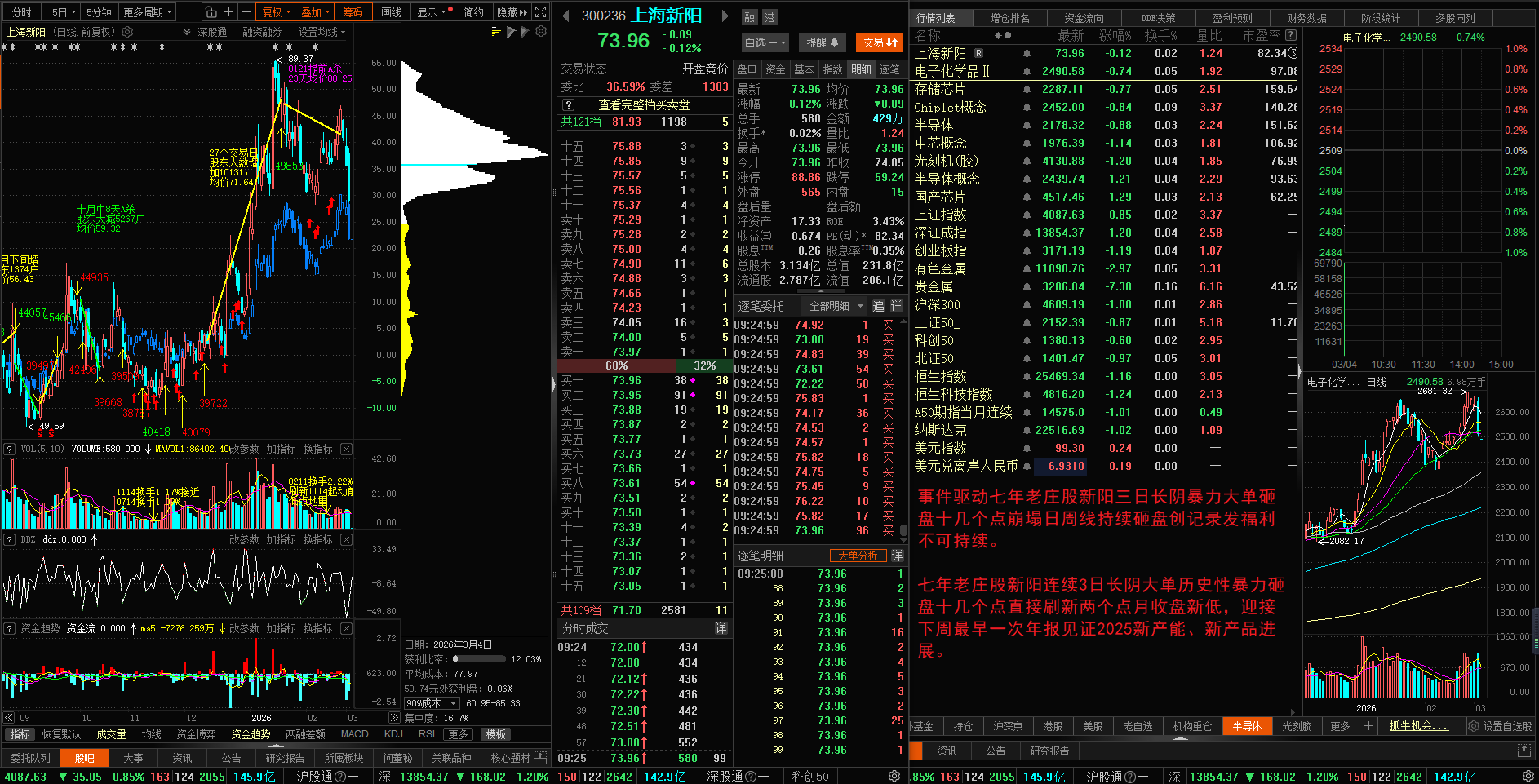Open the 抓牛机会 link

click(1418, 726)
